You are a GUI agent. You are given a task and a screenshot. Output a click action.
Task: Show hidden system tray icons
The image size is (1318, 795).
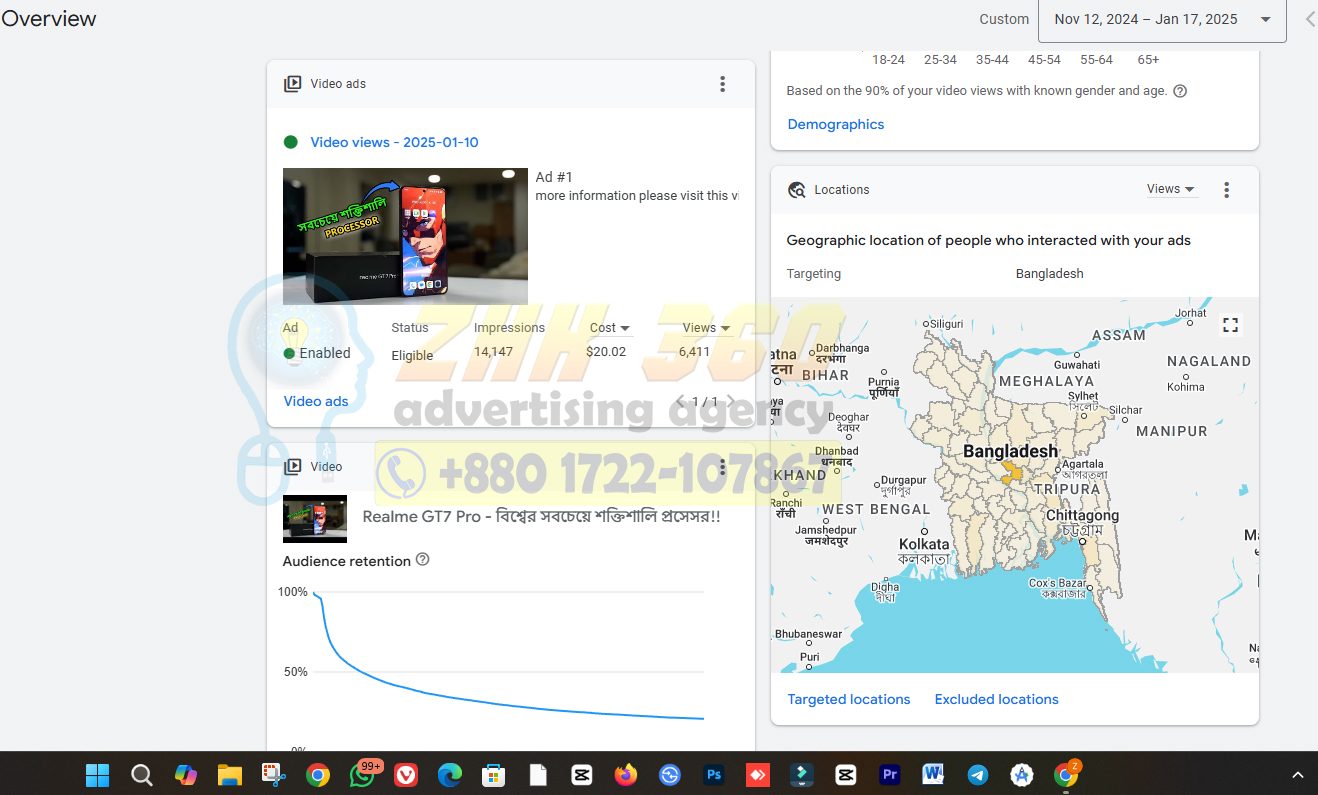click(x=1298, y=775)
